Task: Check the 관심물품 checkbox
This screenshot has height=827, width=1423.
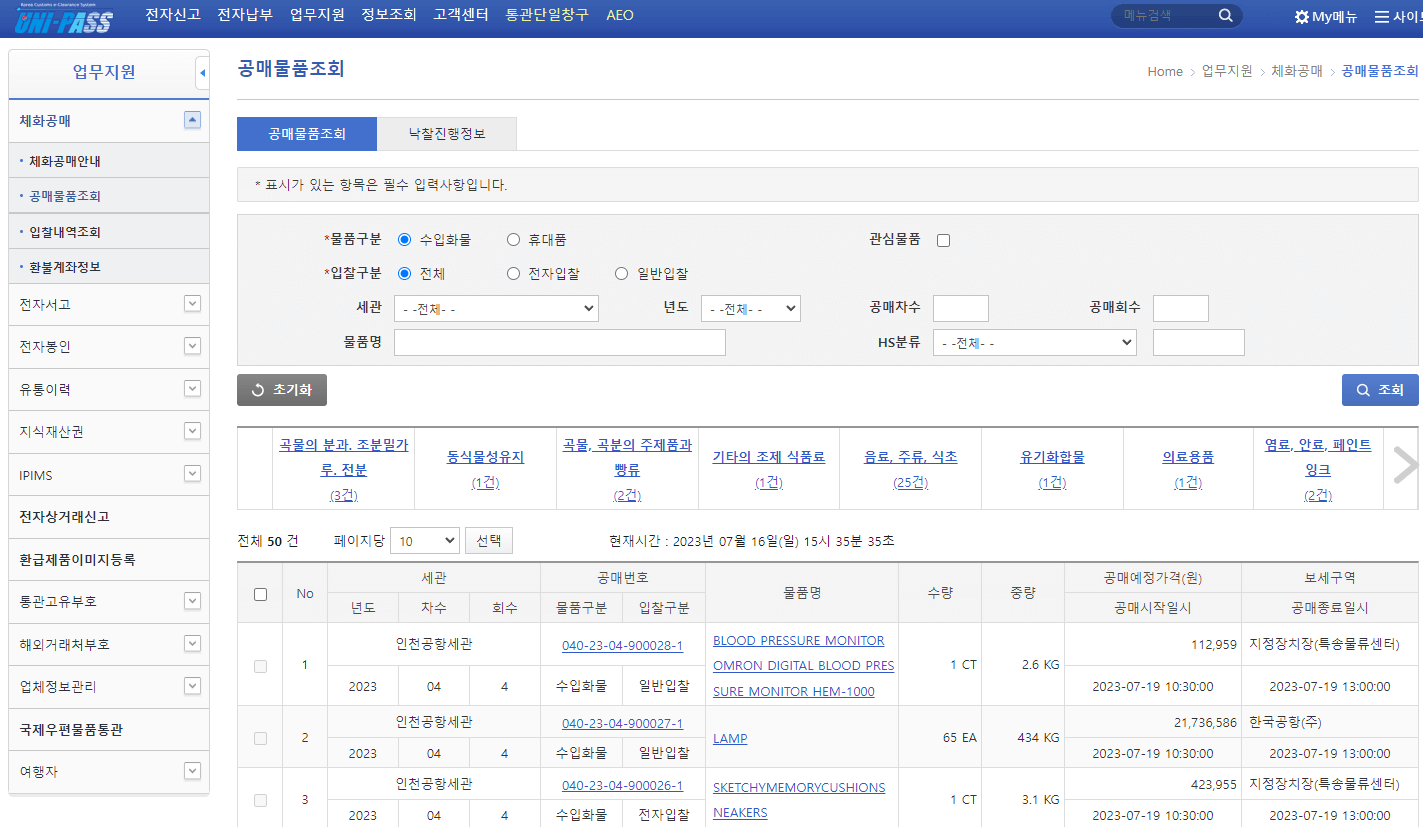Action: click(943, 240)
